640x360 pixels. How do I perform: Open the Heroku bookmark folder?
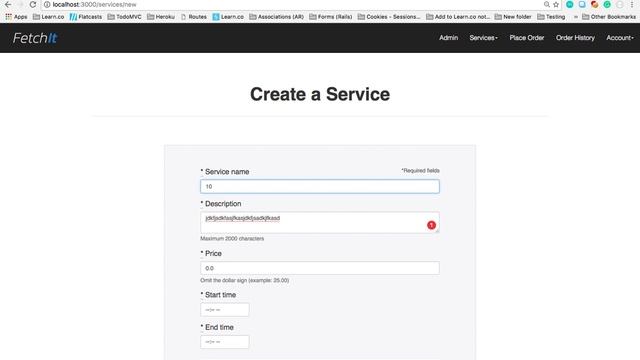(x=161, y=17)
